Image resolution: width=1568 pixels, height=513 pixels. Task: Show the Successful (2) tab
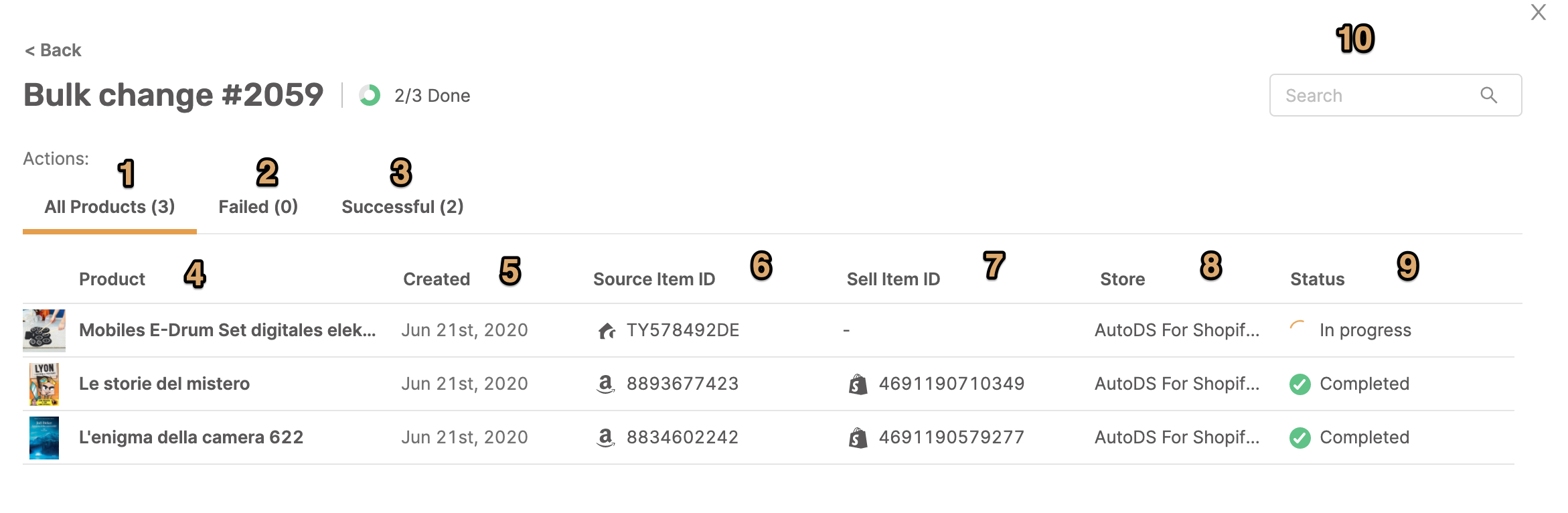tap(402, 207)
